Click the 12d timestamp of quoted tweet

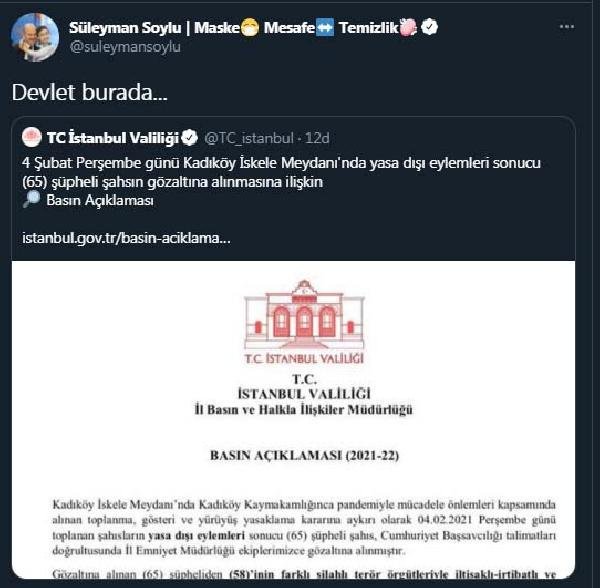click(x=316, y=136)
